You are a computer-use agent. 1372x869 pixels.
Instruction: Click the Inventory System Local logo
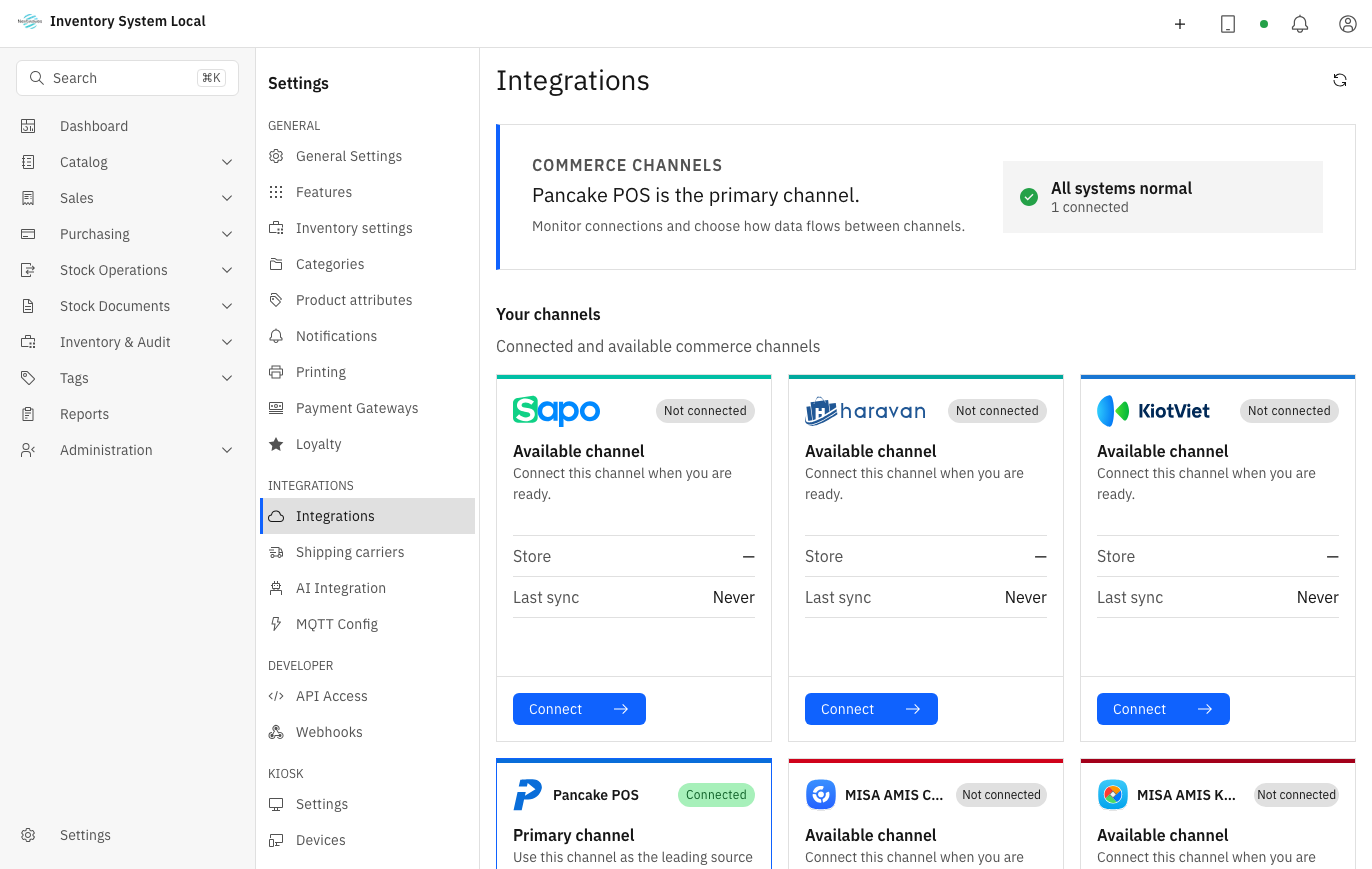point(30,21)
